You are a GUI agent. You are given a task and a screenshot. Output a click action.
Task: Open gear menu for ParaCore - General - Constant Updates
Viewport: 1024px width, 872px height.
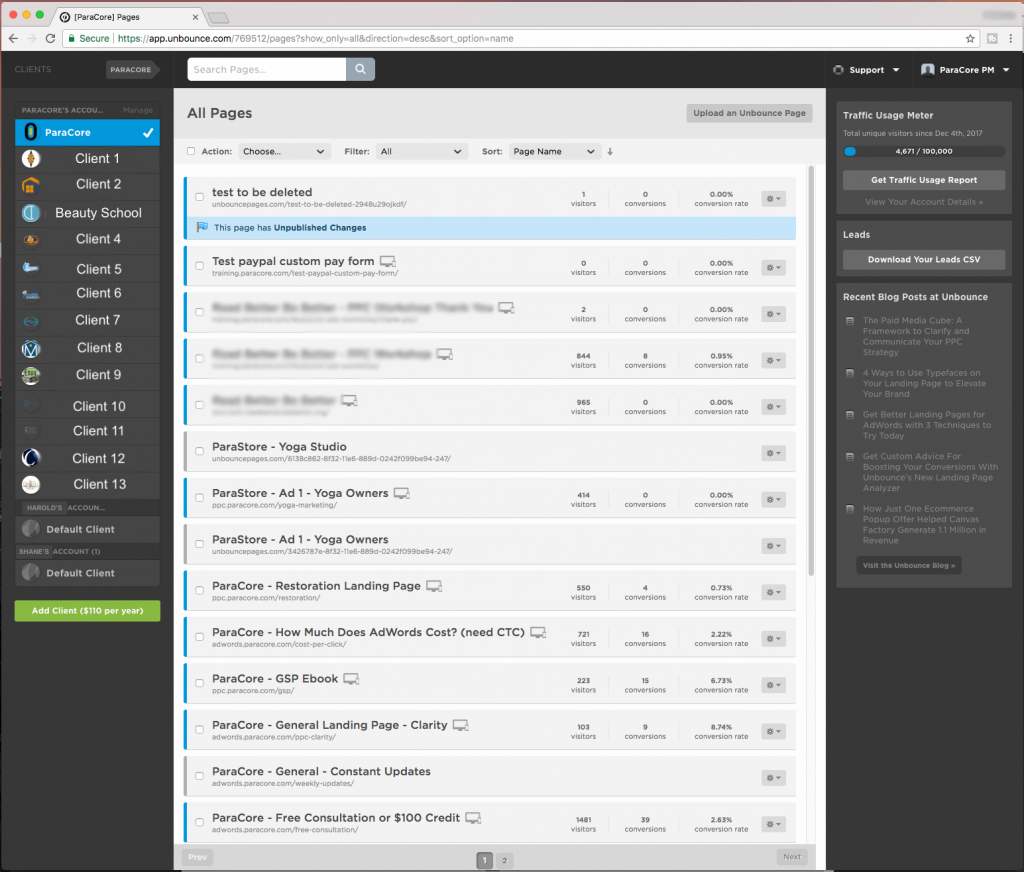click(773, 778)
